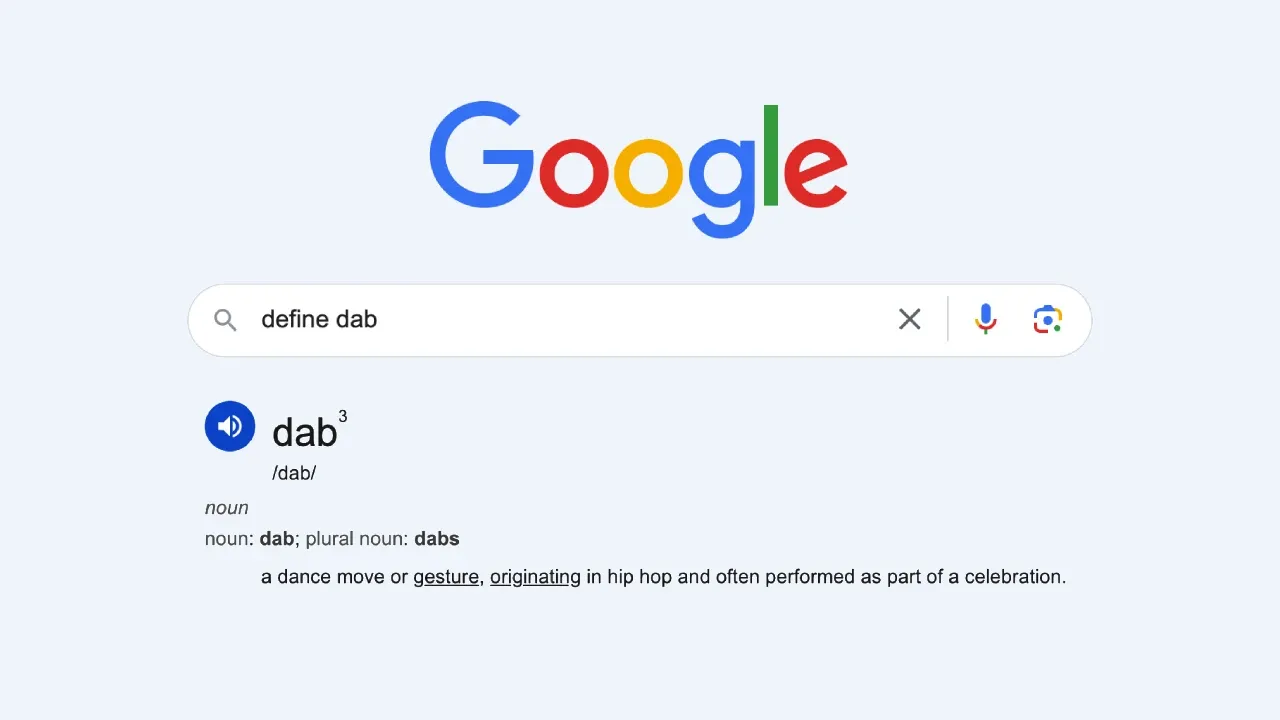Viewport: 1280px width, 720px height.
Task: Click the bold word dabs
Action: point(437,538)
